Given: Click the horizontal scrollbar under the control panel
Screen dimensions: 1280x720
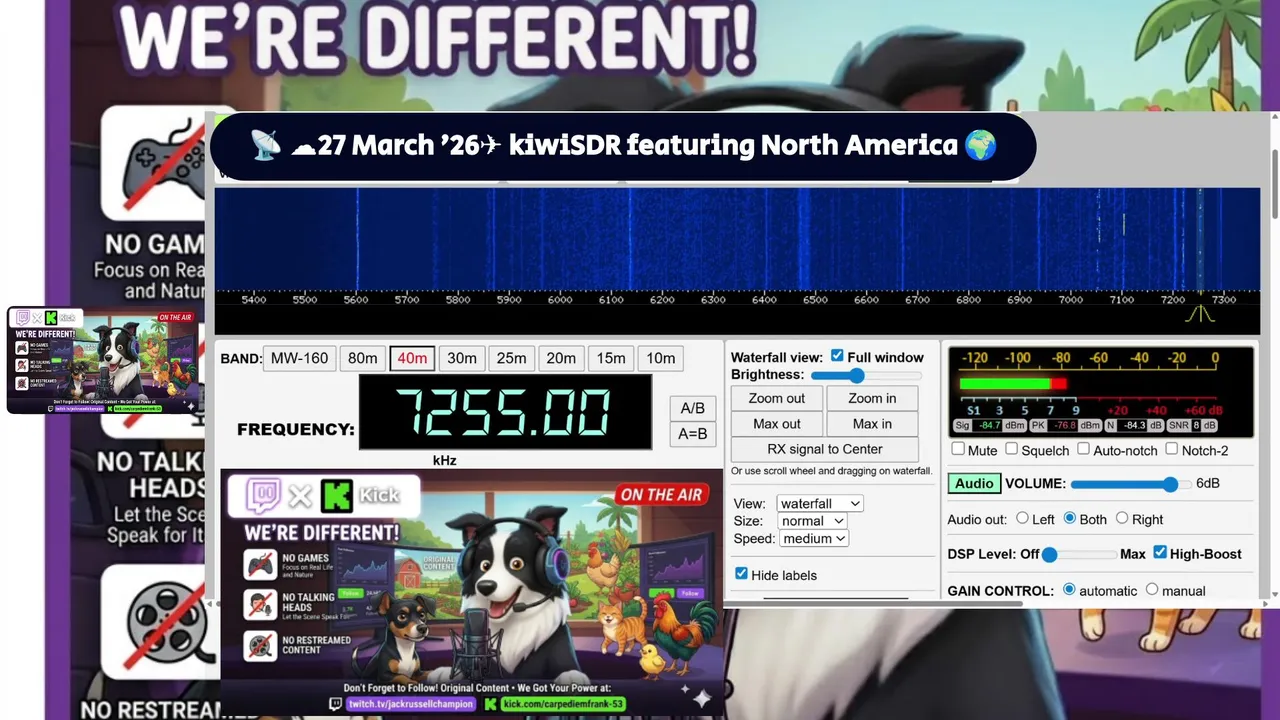Looking at the screenshot, I should point(620,604).
